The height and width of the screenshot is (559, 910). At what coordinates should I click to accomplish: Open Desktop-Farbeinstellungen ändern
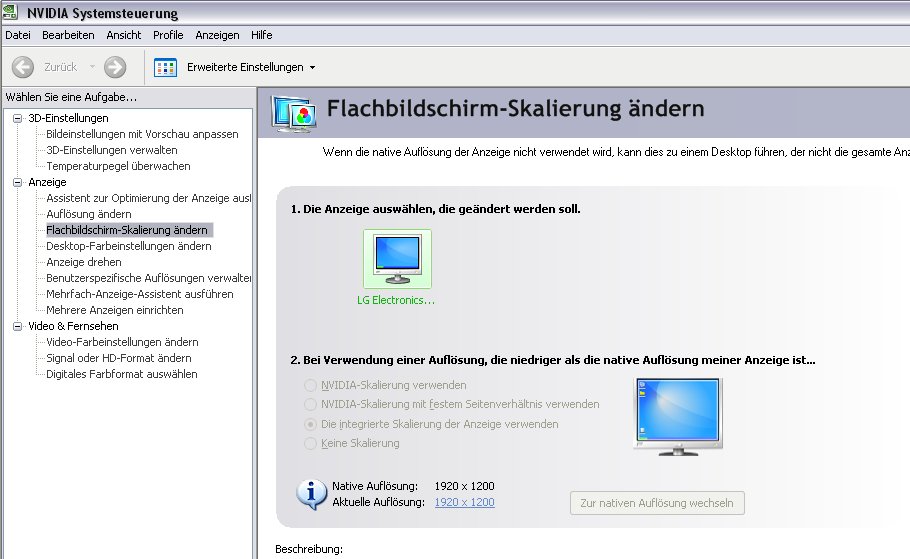[129, 246]
